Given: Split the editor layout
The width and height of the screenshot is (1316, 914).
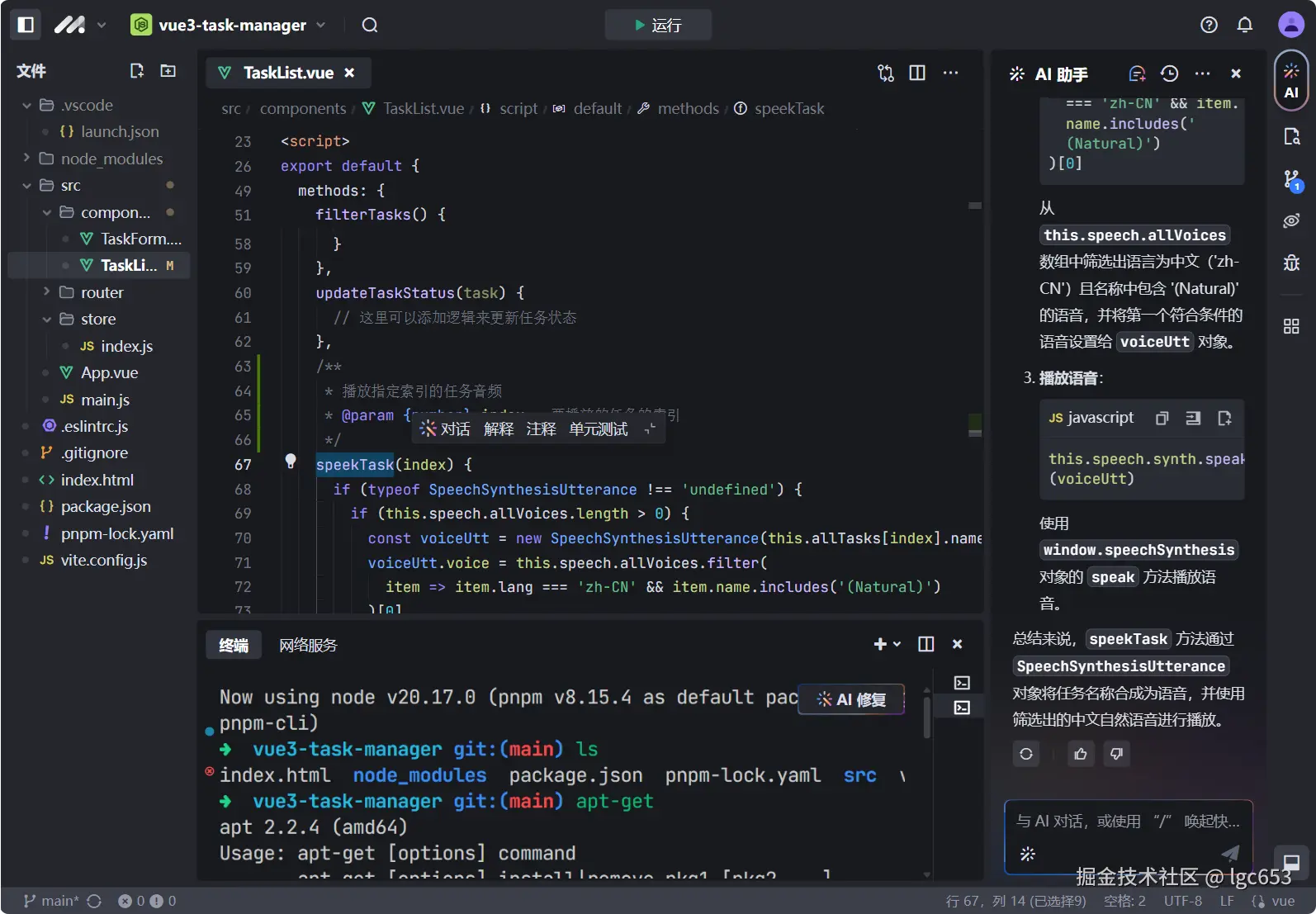Looking at the screenshot, I should pos(917,73).
